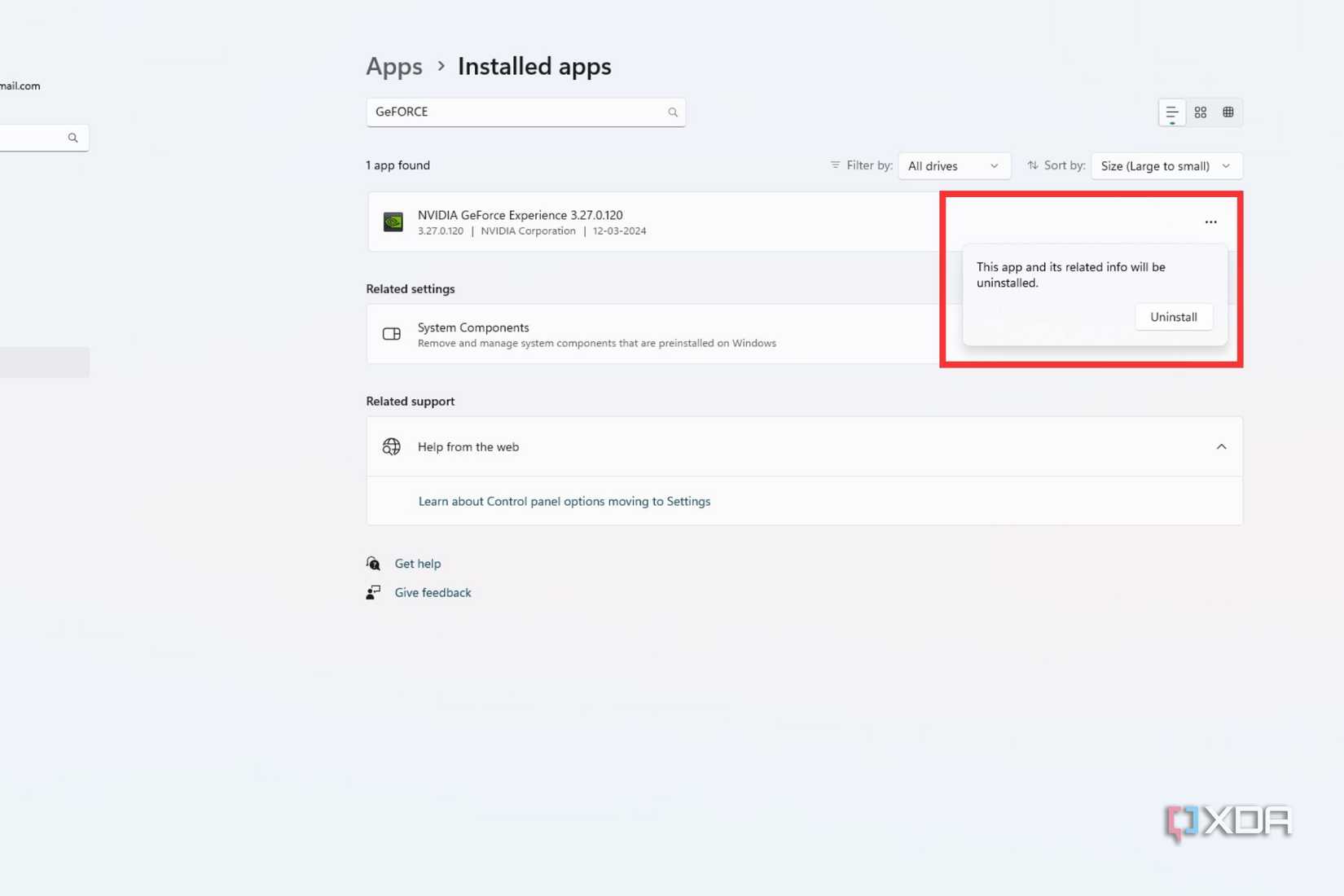This screenshot has width=1344, height=896.
Task: Go back to Apps breadcrumb
Action: pyautogui.click(x=394, y=66)
